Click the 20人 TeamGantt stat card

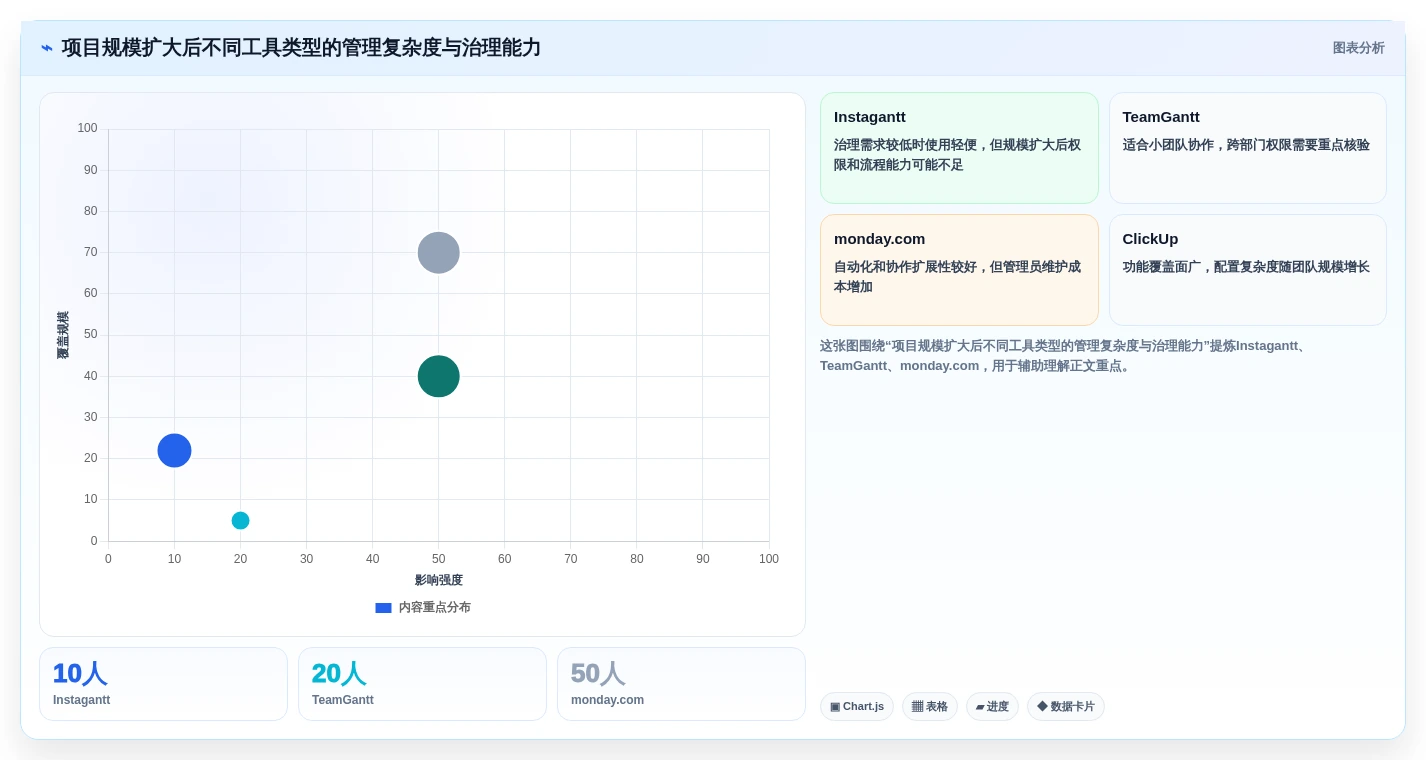point(422,684)
